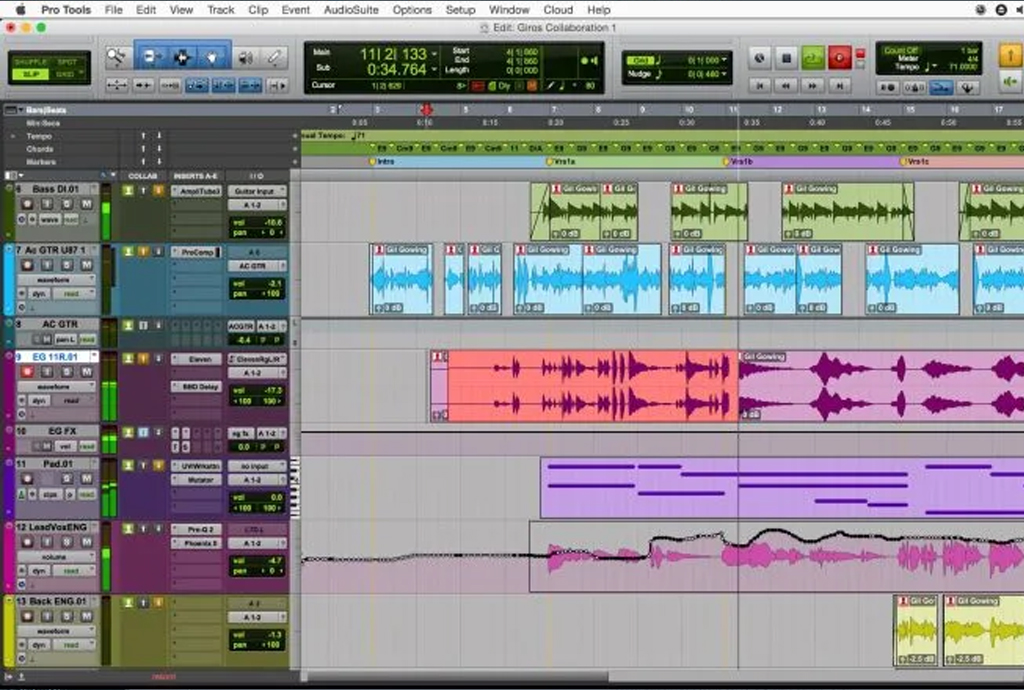Select the Pencil tool

[273, 57]
